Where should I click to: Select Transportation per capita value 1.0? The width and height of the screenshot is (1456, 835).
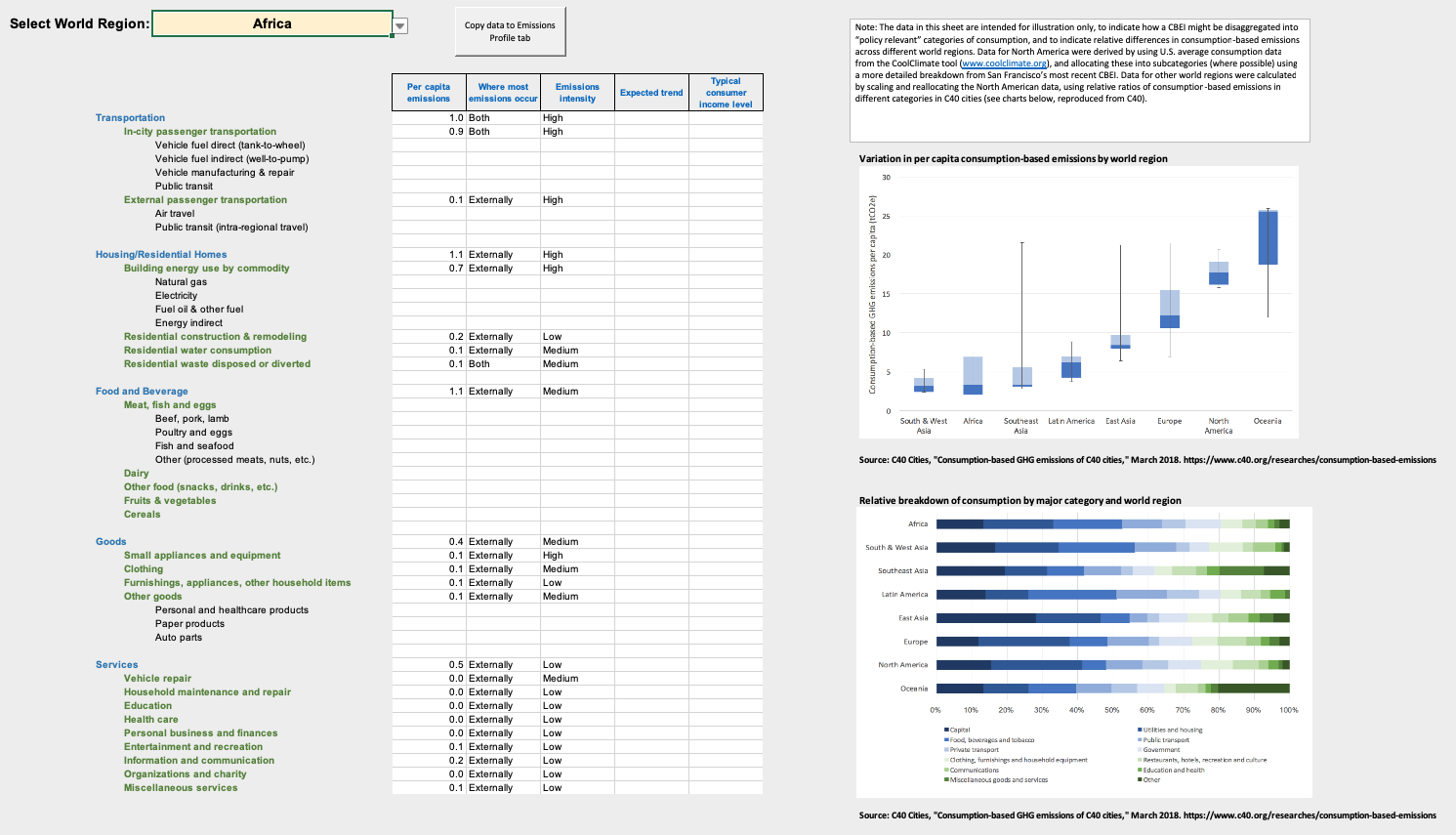[429, 117]
